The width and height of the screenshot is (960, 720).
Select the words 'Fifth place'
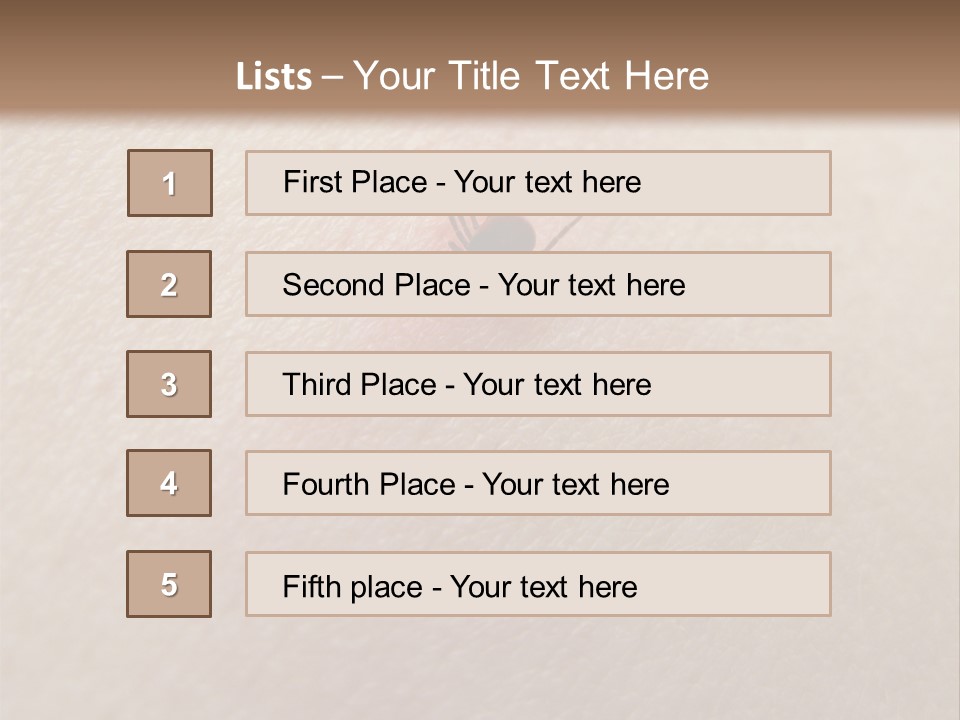click(353, 586)
